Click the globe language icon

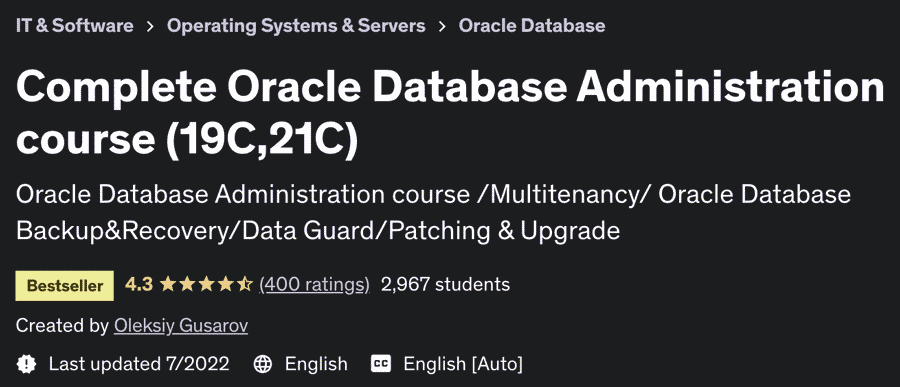(263, 363)
